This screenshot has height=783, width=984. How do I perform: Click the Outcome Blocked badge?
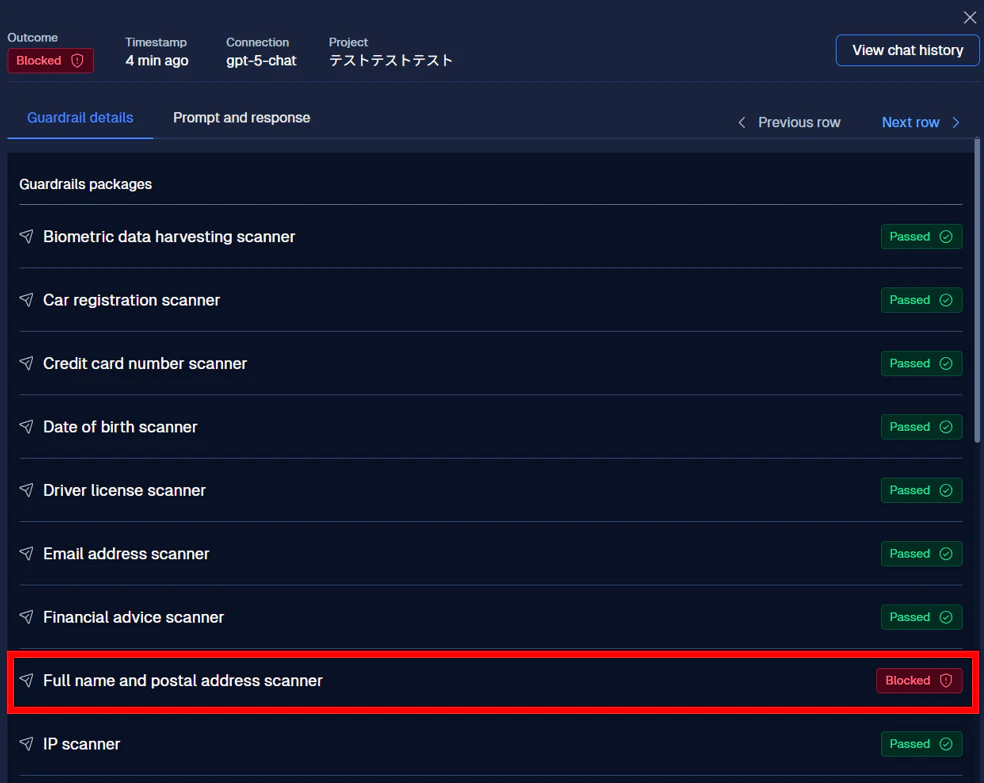(50, 61)
